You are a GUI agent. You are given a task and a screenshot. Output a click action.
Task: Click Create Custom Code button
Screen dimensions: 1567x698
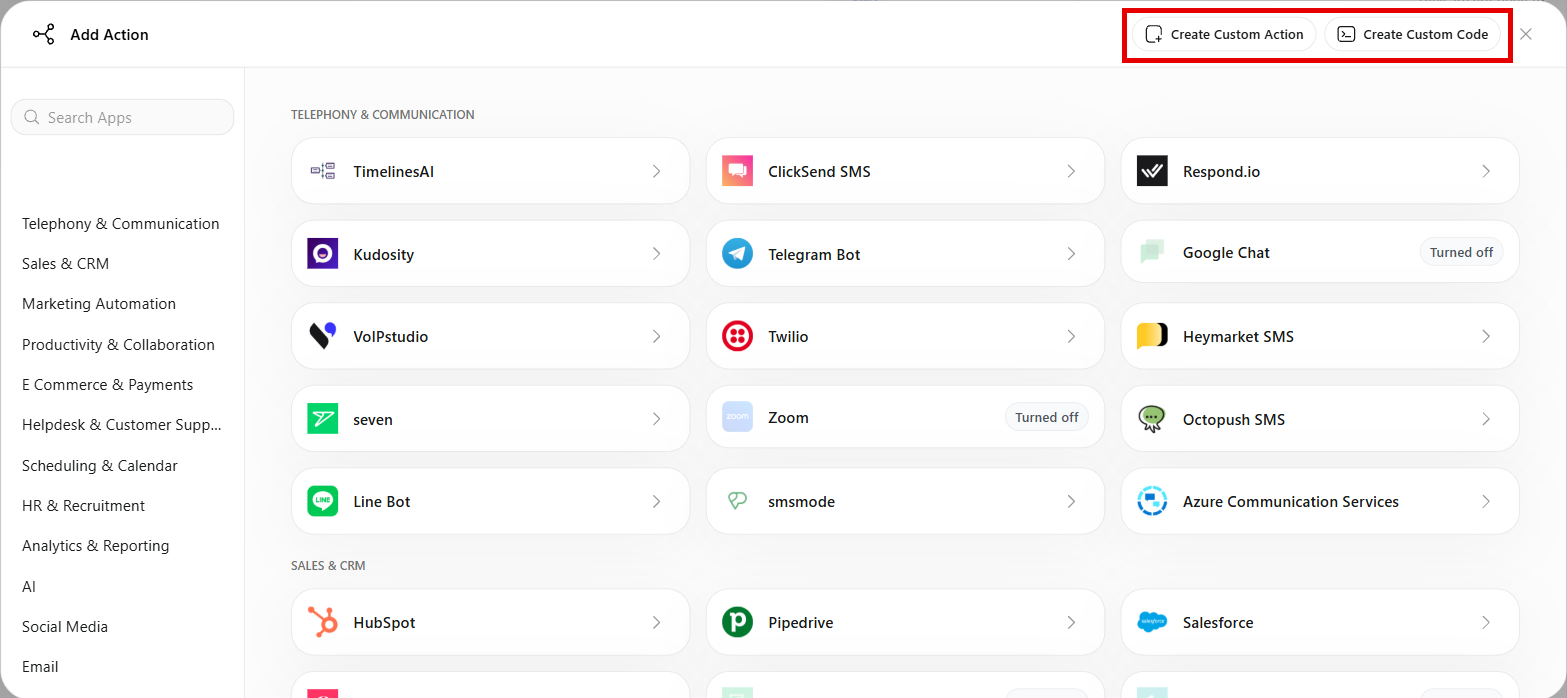coord(1412,34)
